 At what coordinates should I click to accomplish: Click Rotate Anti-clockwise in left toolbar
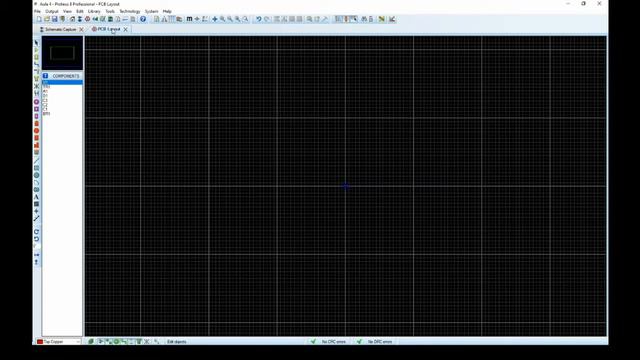[36, 239]
